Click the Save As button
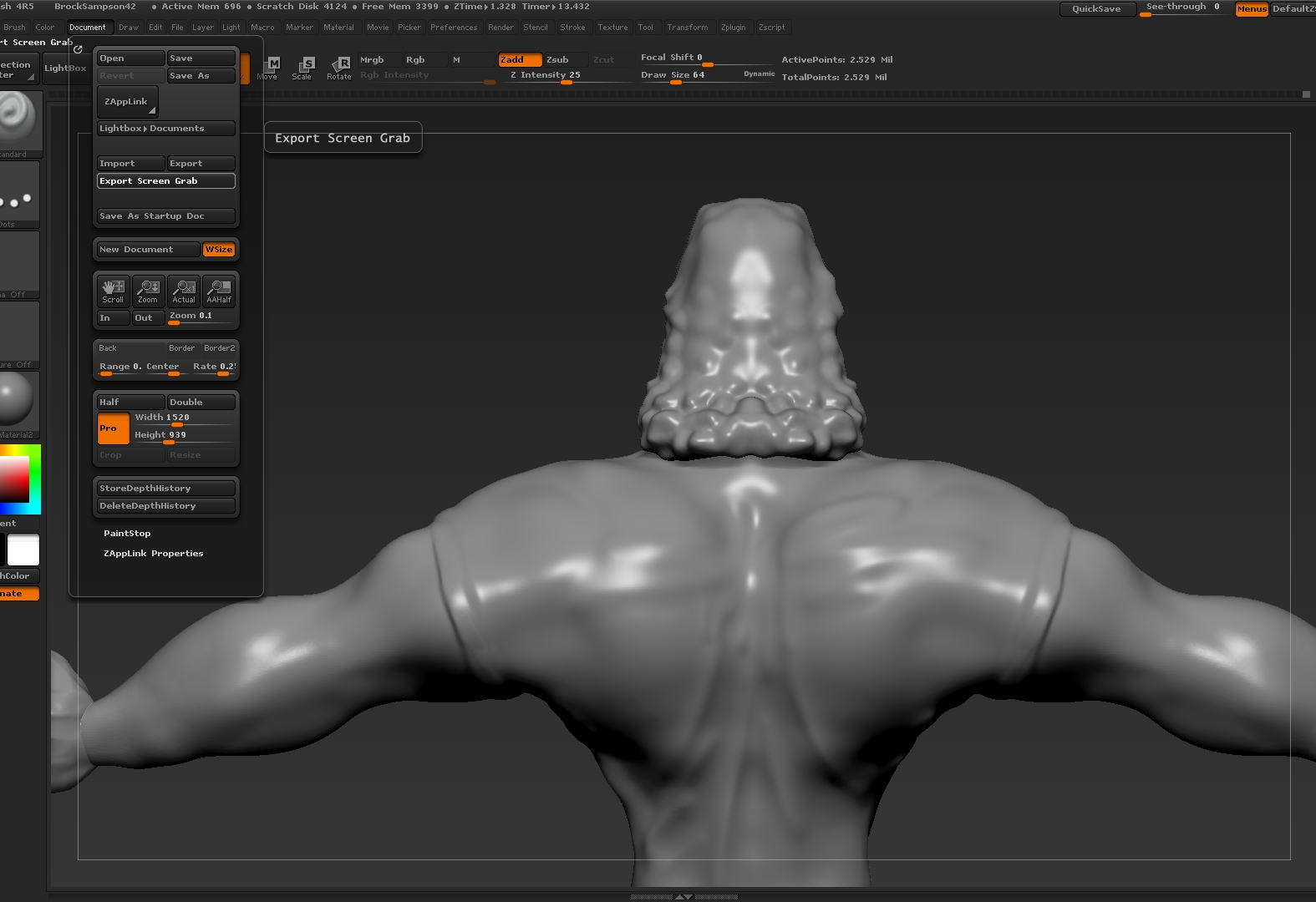 (201, 76)
